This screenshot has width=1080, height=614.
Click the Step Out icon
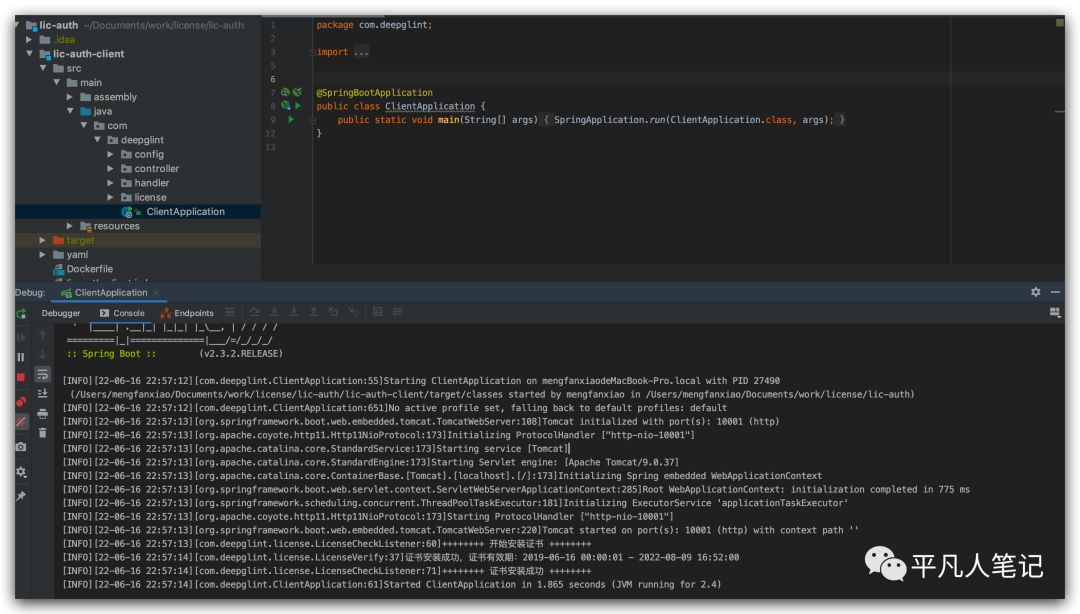click(x=313, y=312)
